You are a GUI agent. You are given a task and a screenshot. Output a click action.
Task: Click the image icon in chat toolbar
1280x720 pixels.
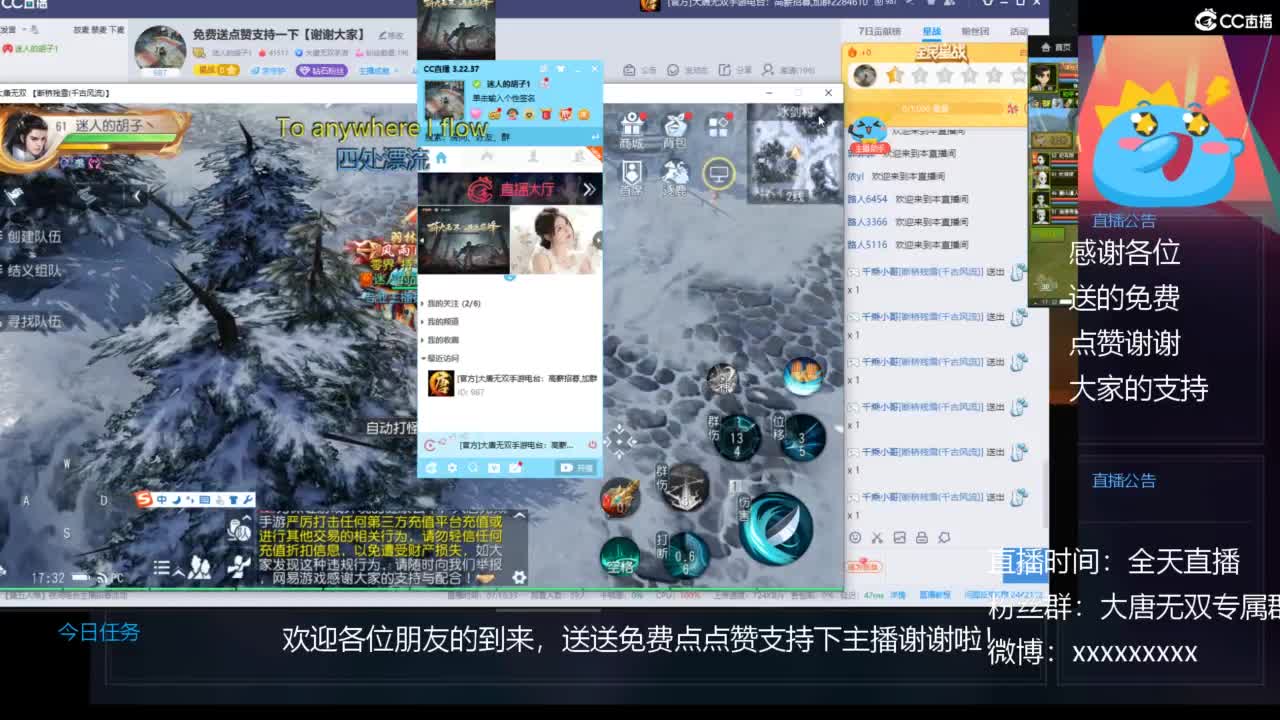[899, 538]
